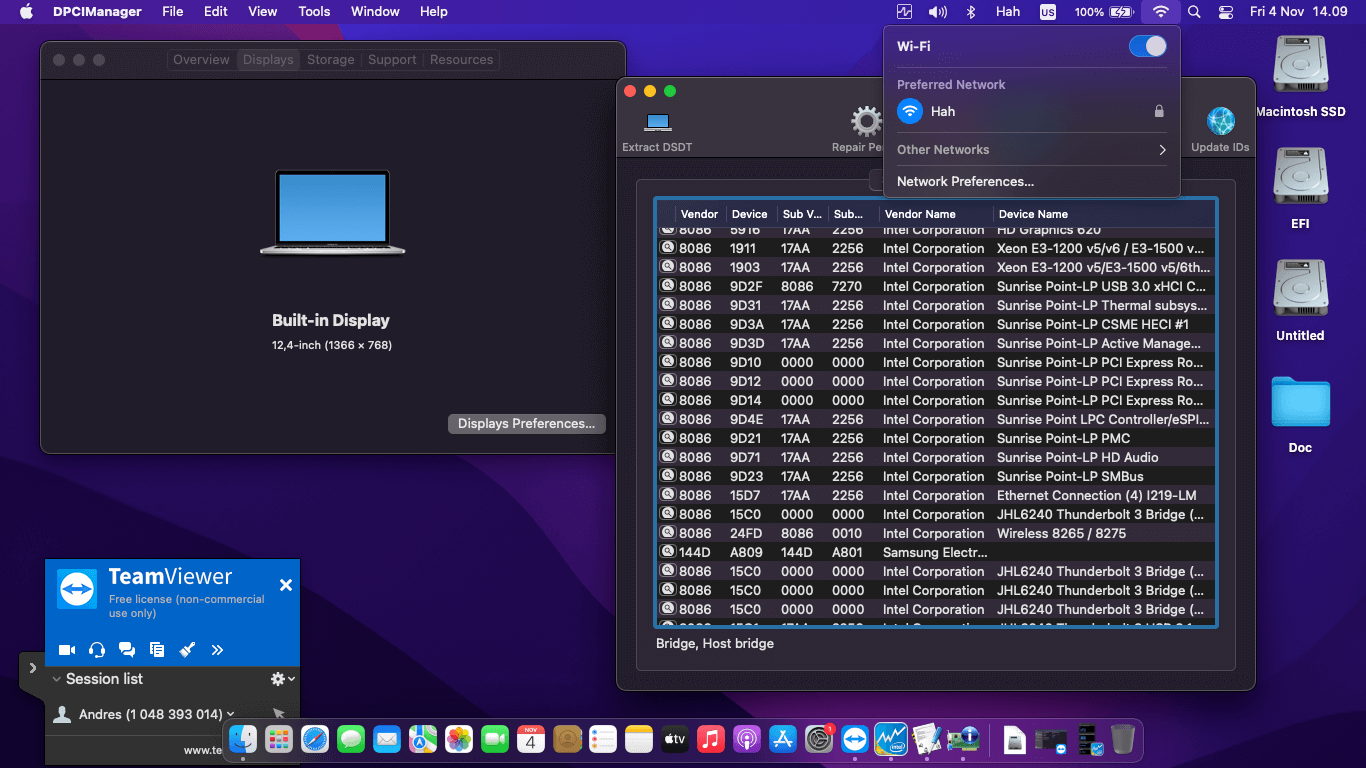The width and height of the screenshot is (1366, 768).
Task: Open Maps from the Dock
Action: pos(423,740)
